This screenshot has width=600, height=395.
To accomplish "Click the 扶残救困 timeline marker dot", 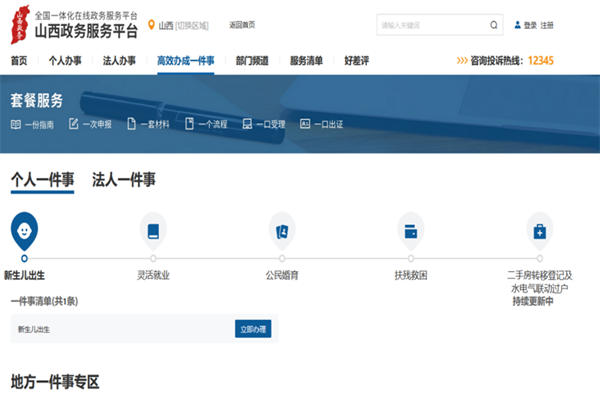I will point(411,258).
